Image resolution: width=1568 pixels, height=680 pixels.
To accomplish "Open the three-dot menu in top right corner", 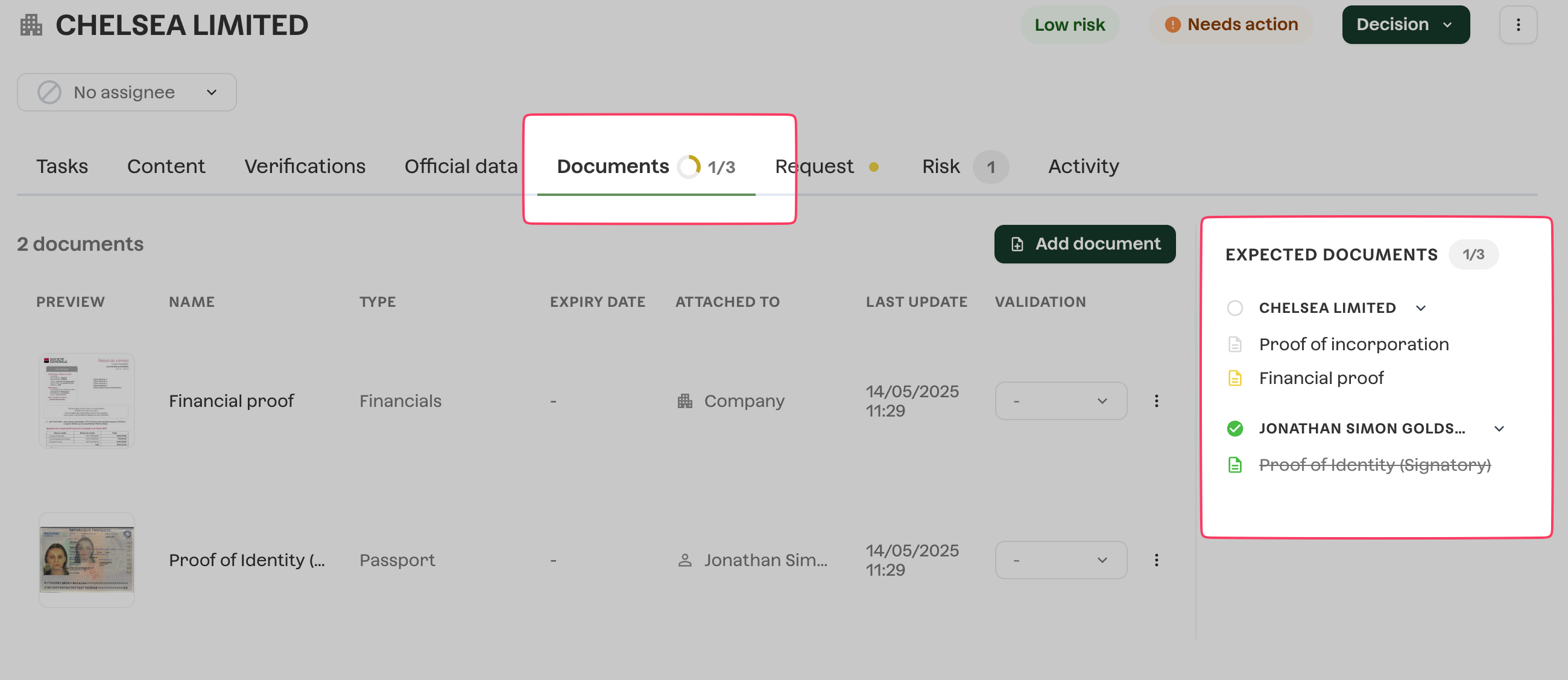I will tap(1518, 25).
